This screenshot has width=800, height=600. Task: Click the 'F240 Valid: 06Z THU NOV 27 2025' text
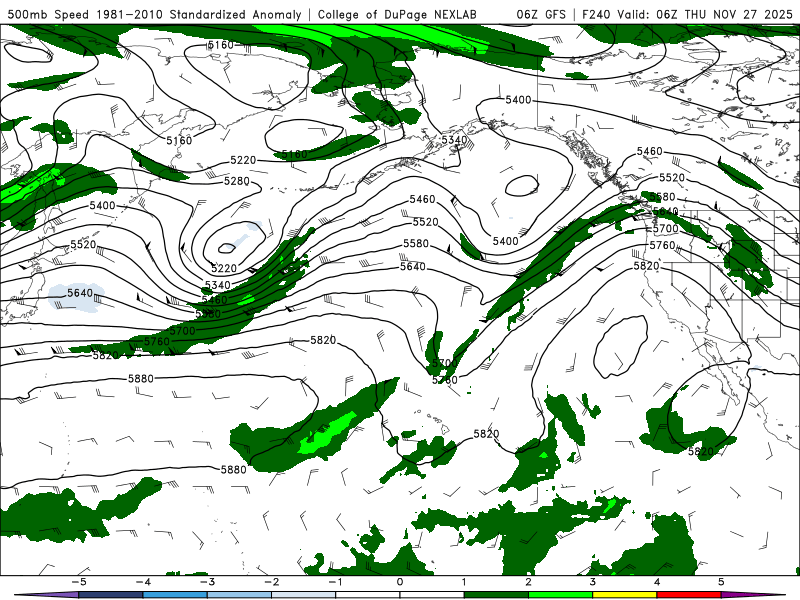point(687,15)
